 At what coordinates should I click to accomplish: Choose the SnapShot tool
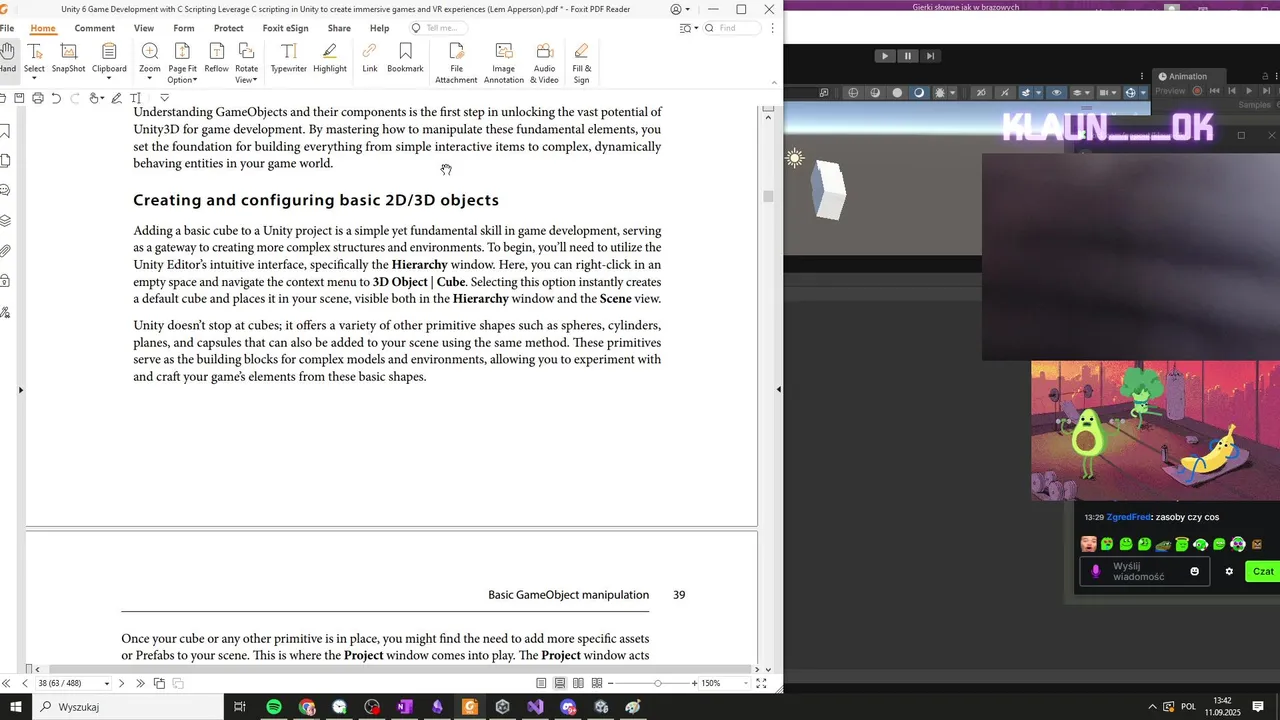coord(68,58)
